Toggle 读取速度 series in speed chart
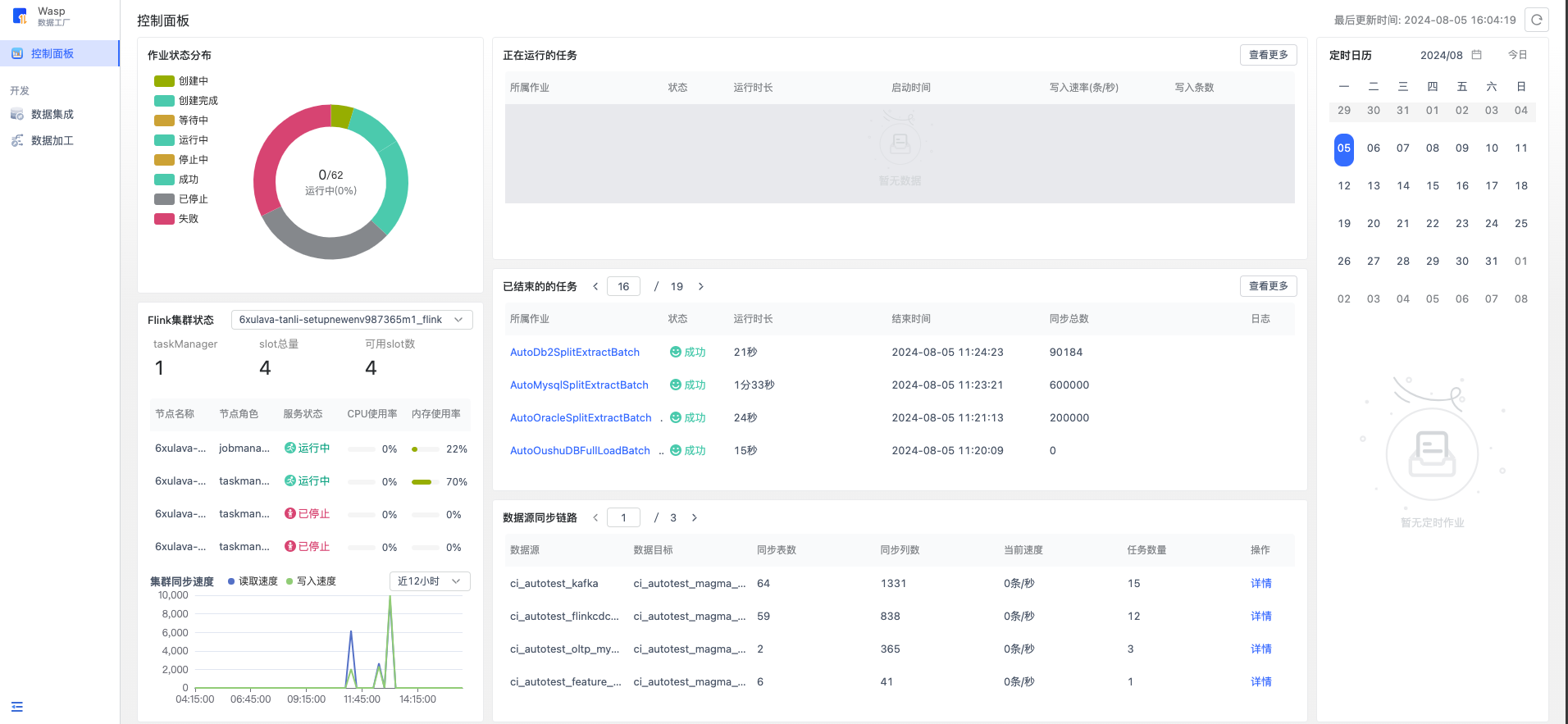Image resolution: width=1568 pixels, height=724 pixels. [x=253, y=581]
